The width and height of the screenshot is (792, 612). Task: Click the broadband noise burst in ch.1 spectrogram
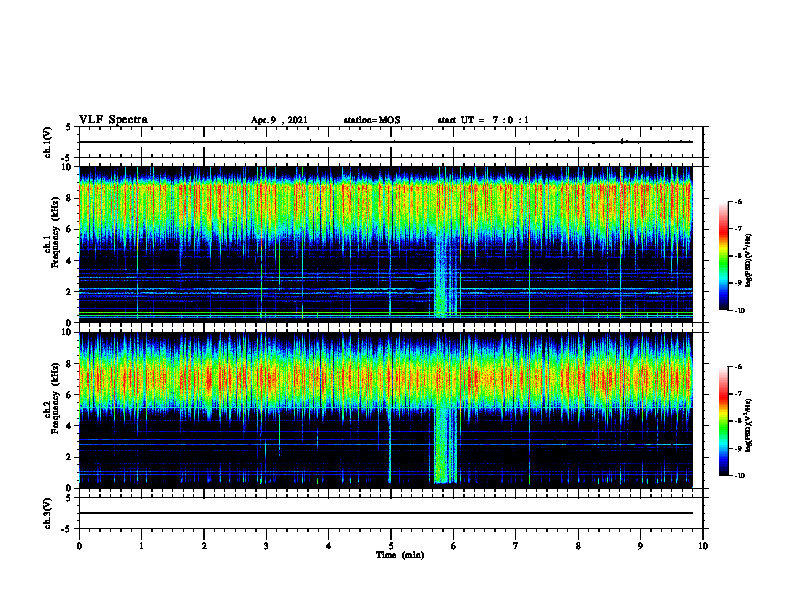(444, 278)
